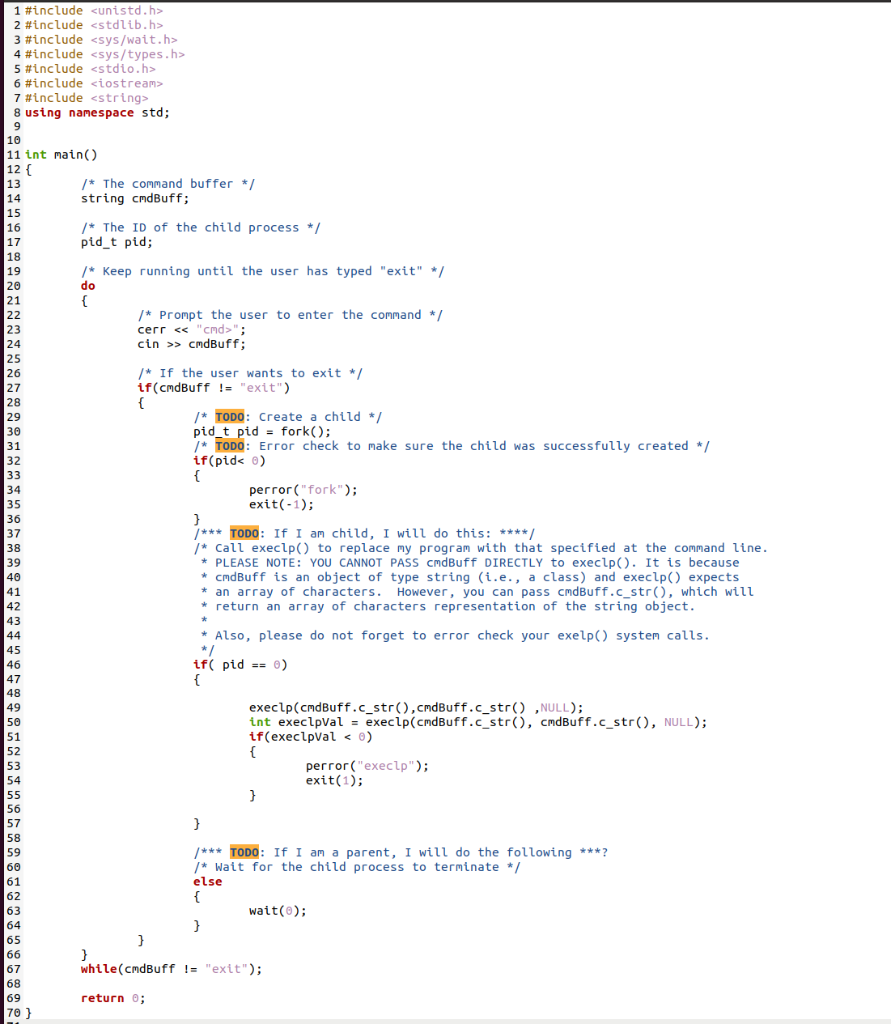This screenshot has height=1024, width=891.
Task: Click line number 1 in the gutter
Action: (18, 10)
